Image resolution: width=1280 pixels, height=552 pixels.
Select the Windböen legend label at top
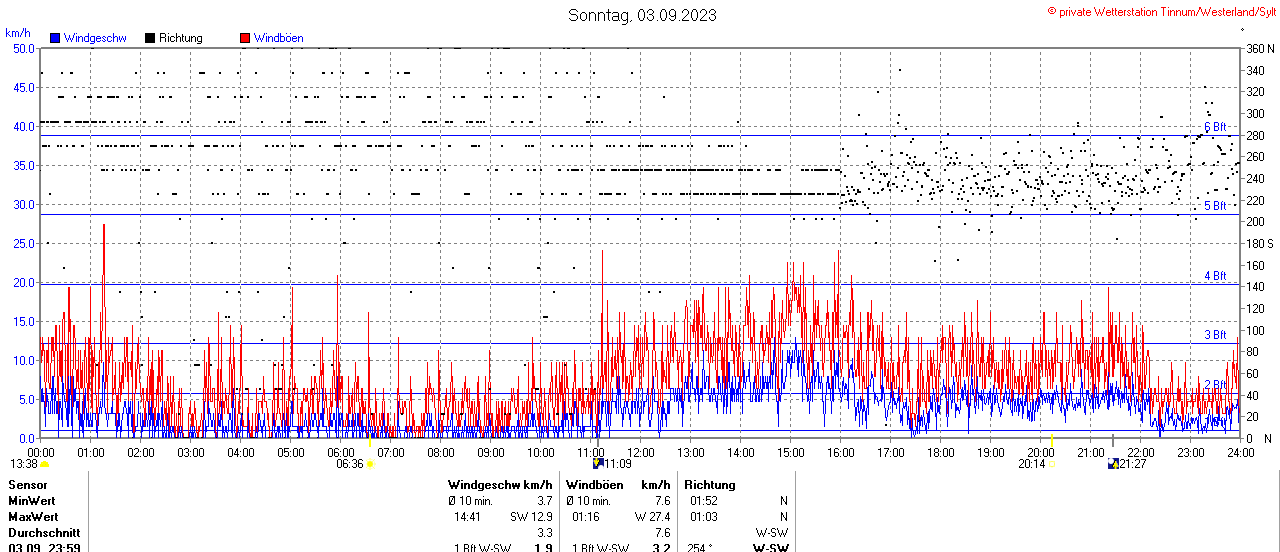279,38
